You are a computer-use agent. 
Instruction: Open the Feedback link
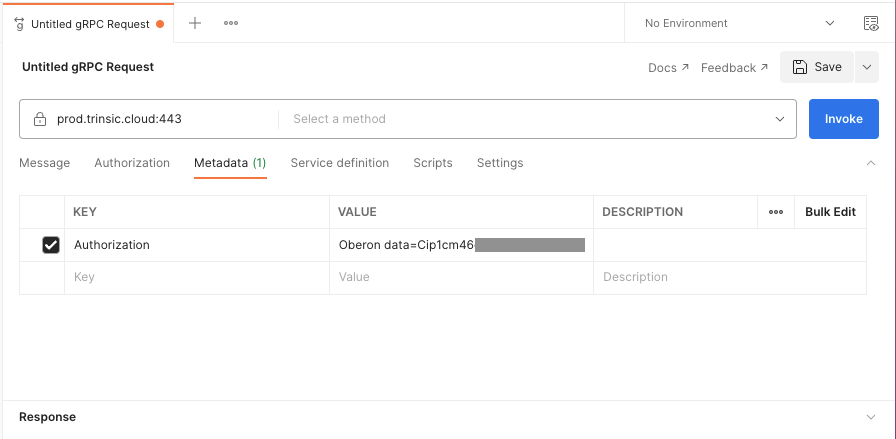734,67
